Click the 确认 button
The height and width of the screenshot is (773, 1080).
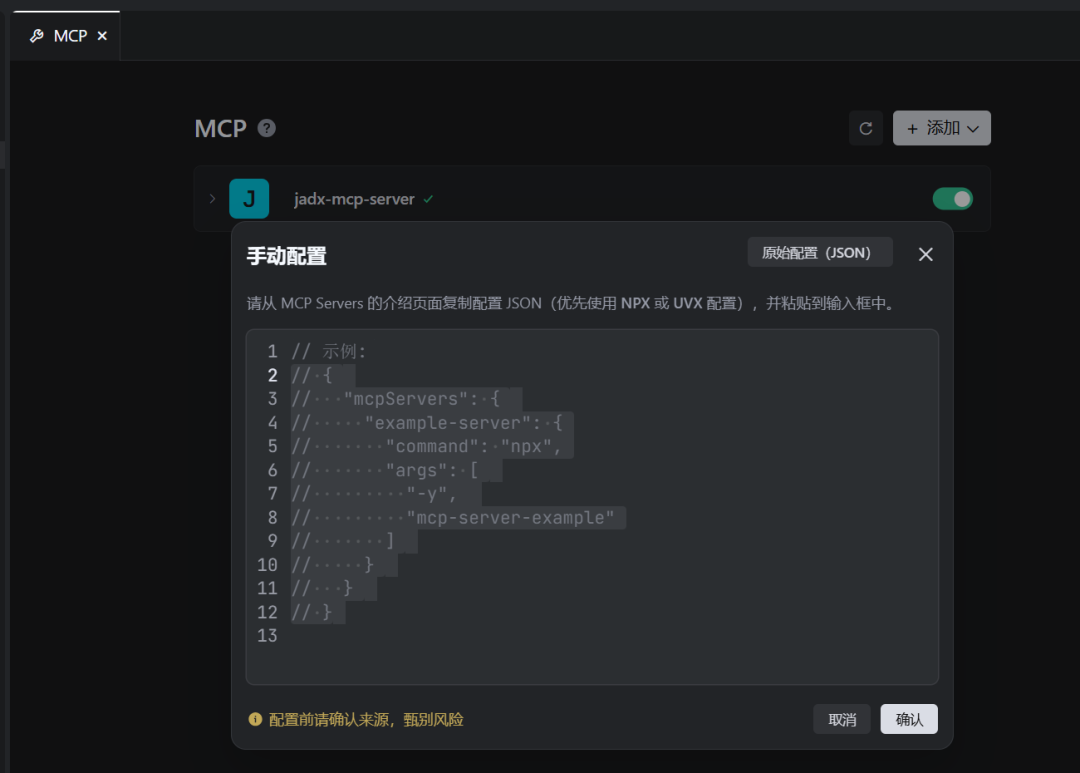coord(908,719)
